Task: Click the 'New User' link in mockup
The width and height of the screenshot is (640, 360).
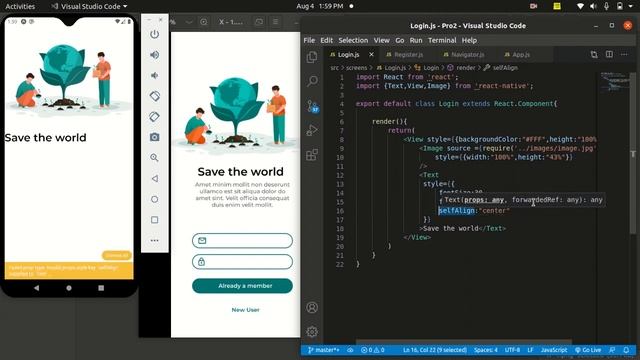Action: 245,310
